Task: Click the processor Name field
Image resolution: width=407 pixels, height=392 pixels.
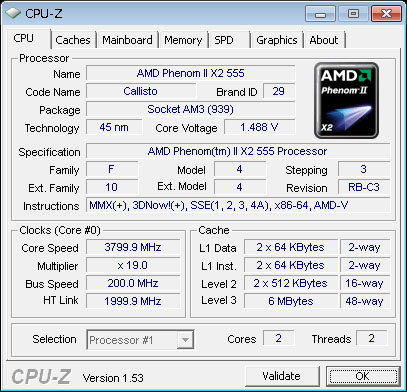Action: (x=191, y=73)
